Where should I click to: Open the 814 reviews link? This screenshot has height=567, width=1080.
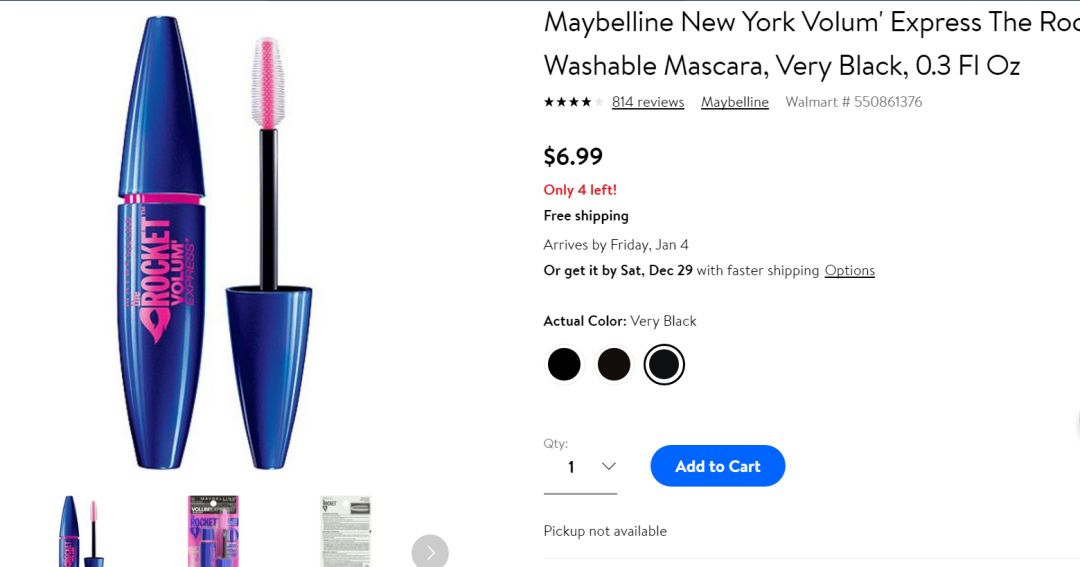[x=648, y=102]
